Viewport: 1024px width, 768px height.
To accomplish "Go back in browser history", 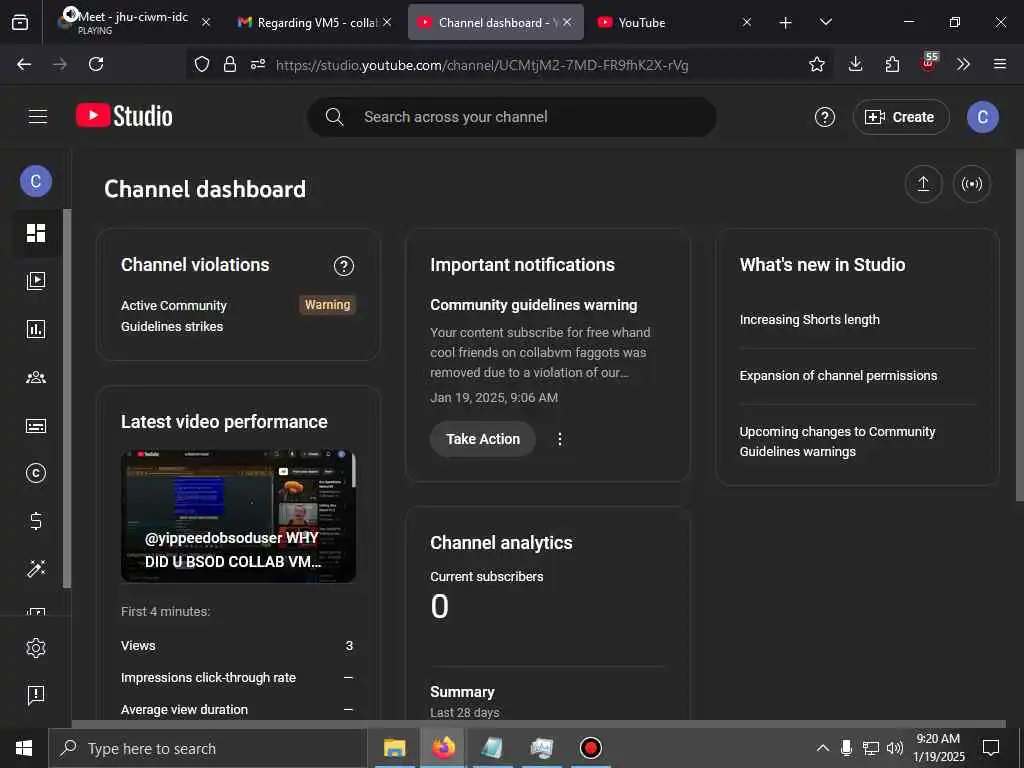I will click(x=24, y=64).
